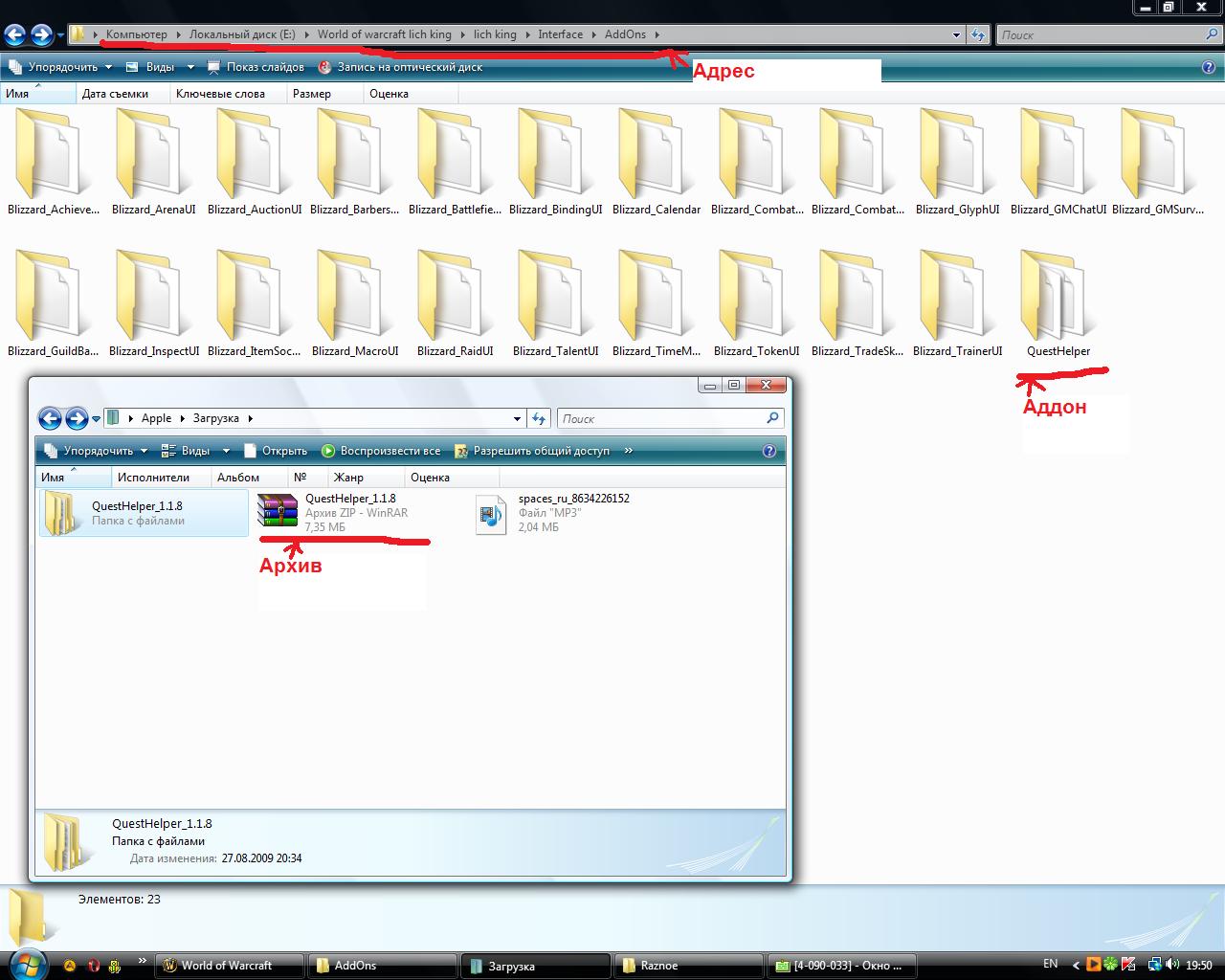Select the Blizzard_TokenUI folder

point(757,304)
